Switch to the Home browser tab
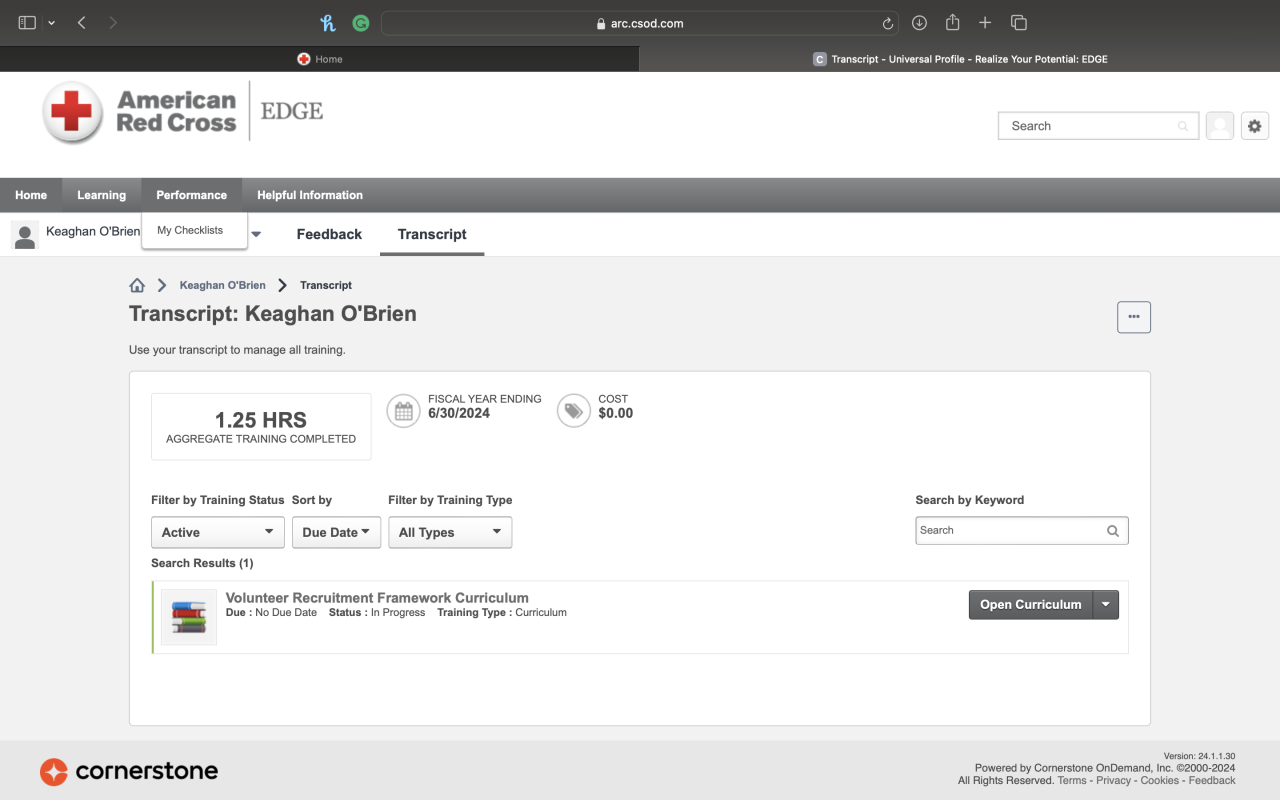Image resolution: width=1280 pixels, height=800 pixels. click(320, 59)
